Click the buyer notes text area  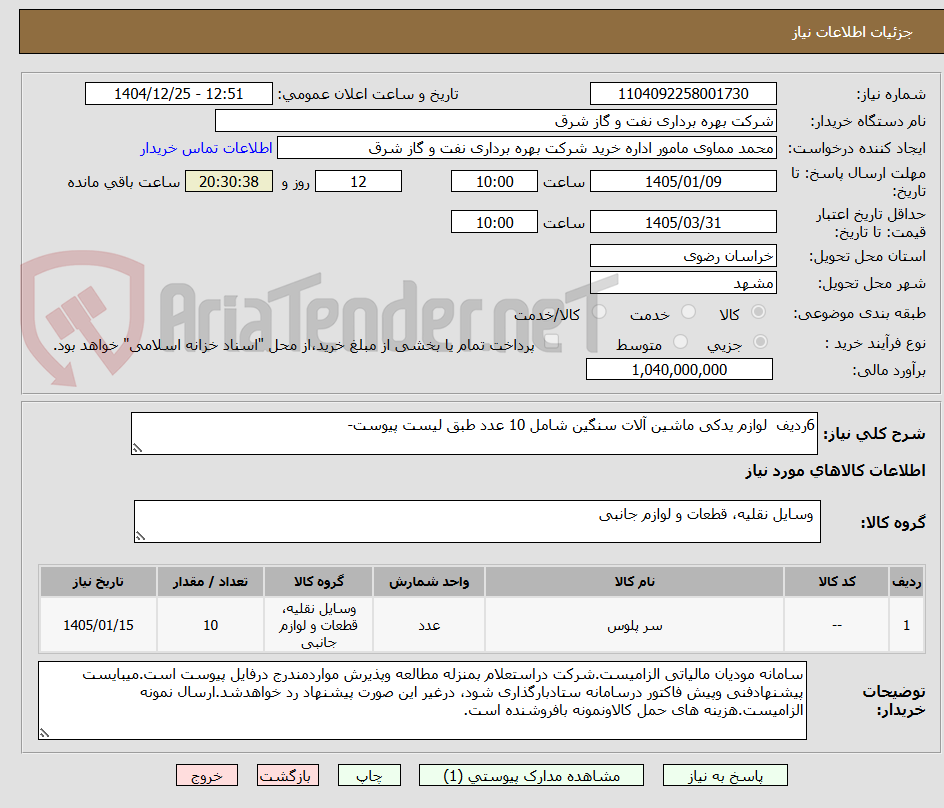click(422, 700)
